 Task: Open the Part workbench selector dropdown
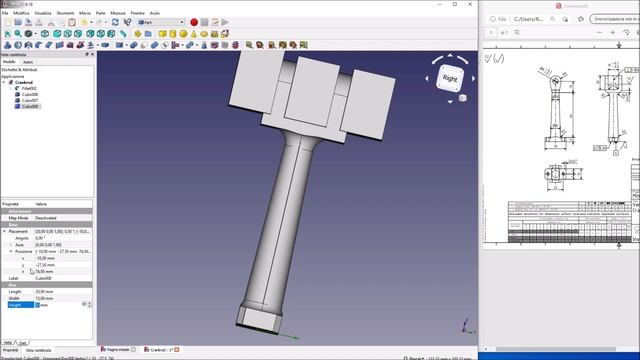click(161, 22)
